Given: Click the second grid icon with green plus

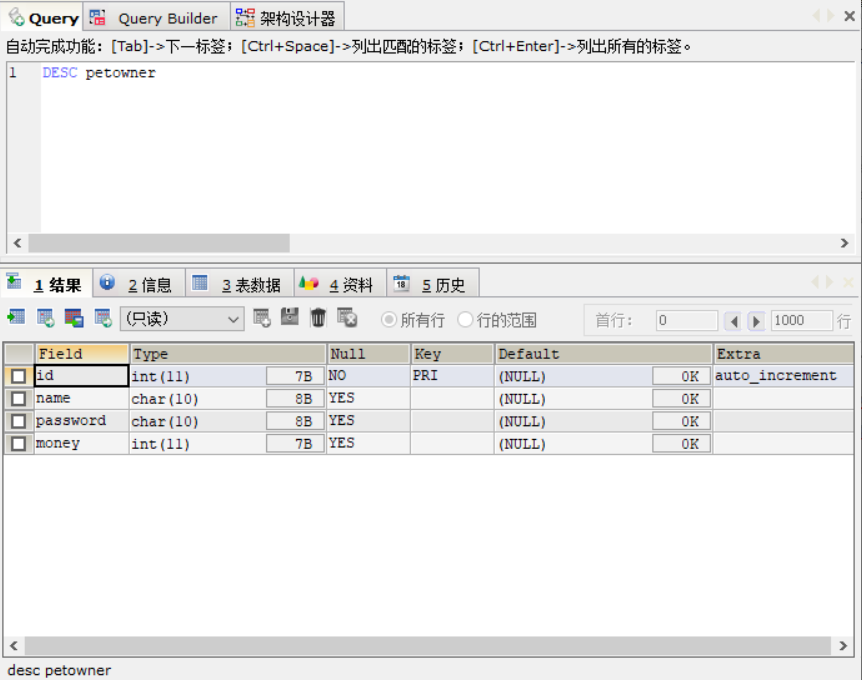Looking at the screenshot, I should (x=45, y=318).
